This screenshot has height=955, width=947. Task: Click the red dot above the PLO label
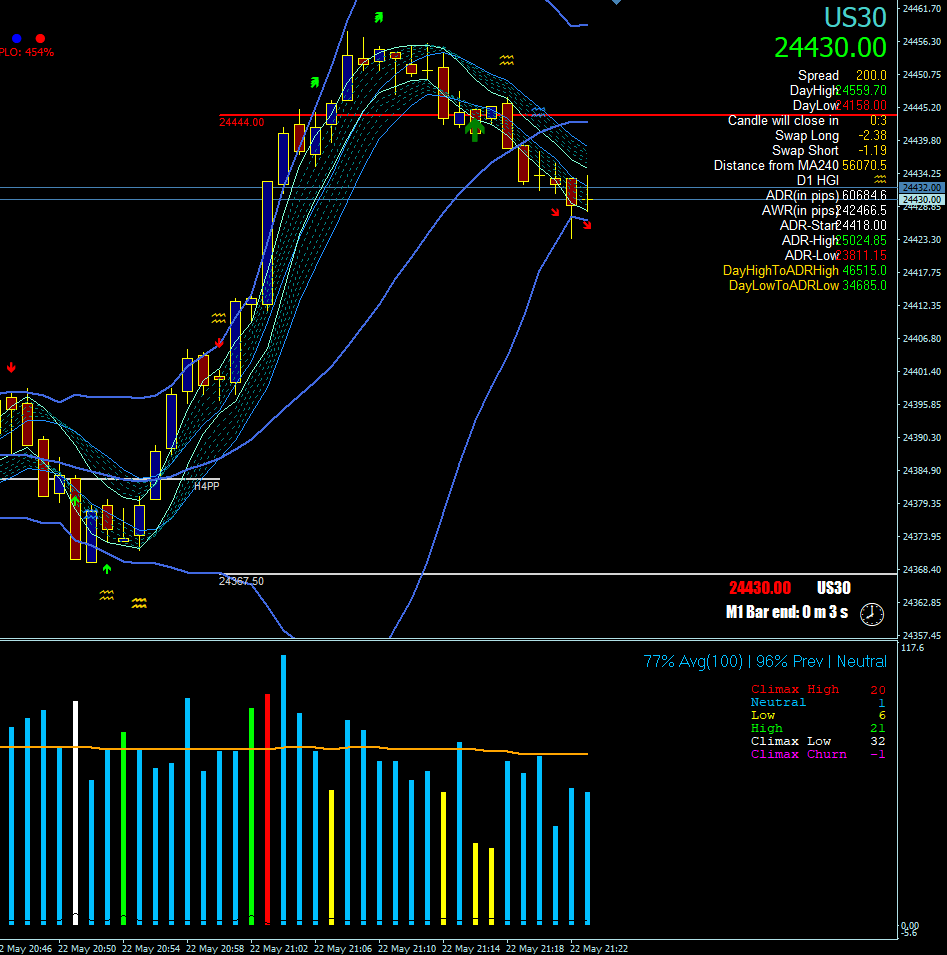click(40, 38)
